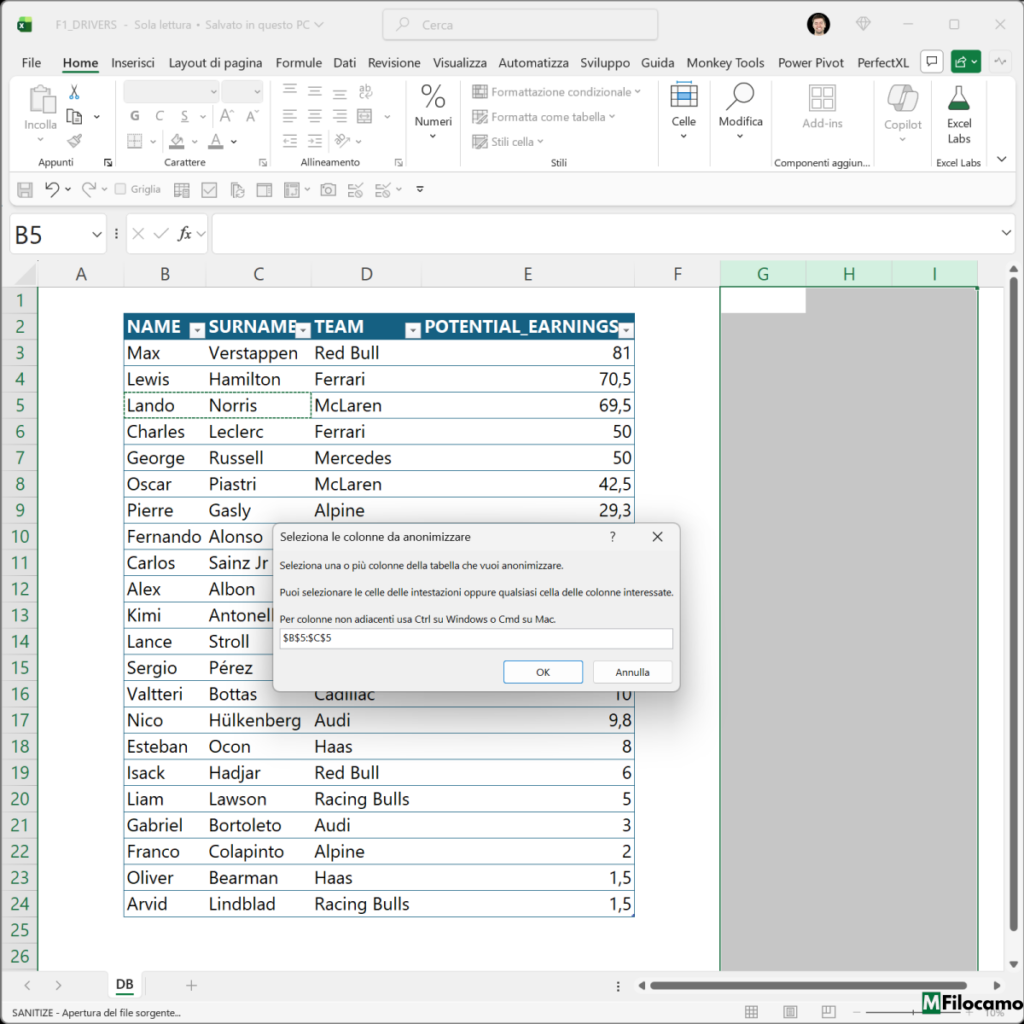The height and width of the screenshot is (1024, 1024).
Task: Open the Celle group button
Action: 684,110
